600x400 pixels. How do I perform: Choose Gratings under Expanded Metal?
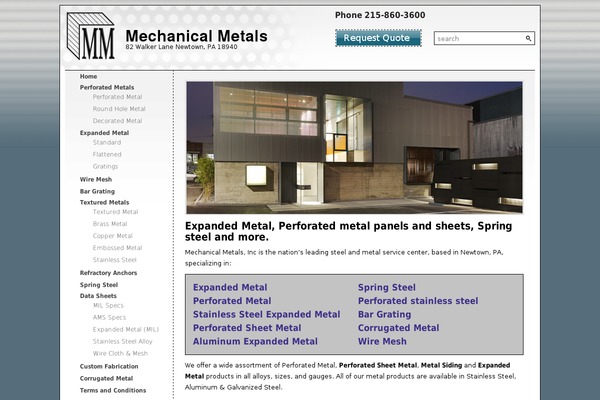click(105, 166)
